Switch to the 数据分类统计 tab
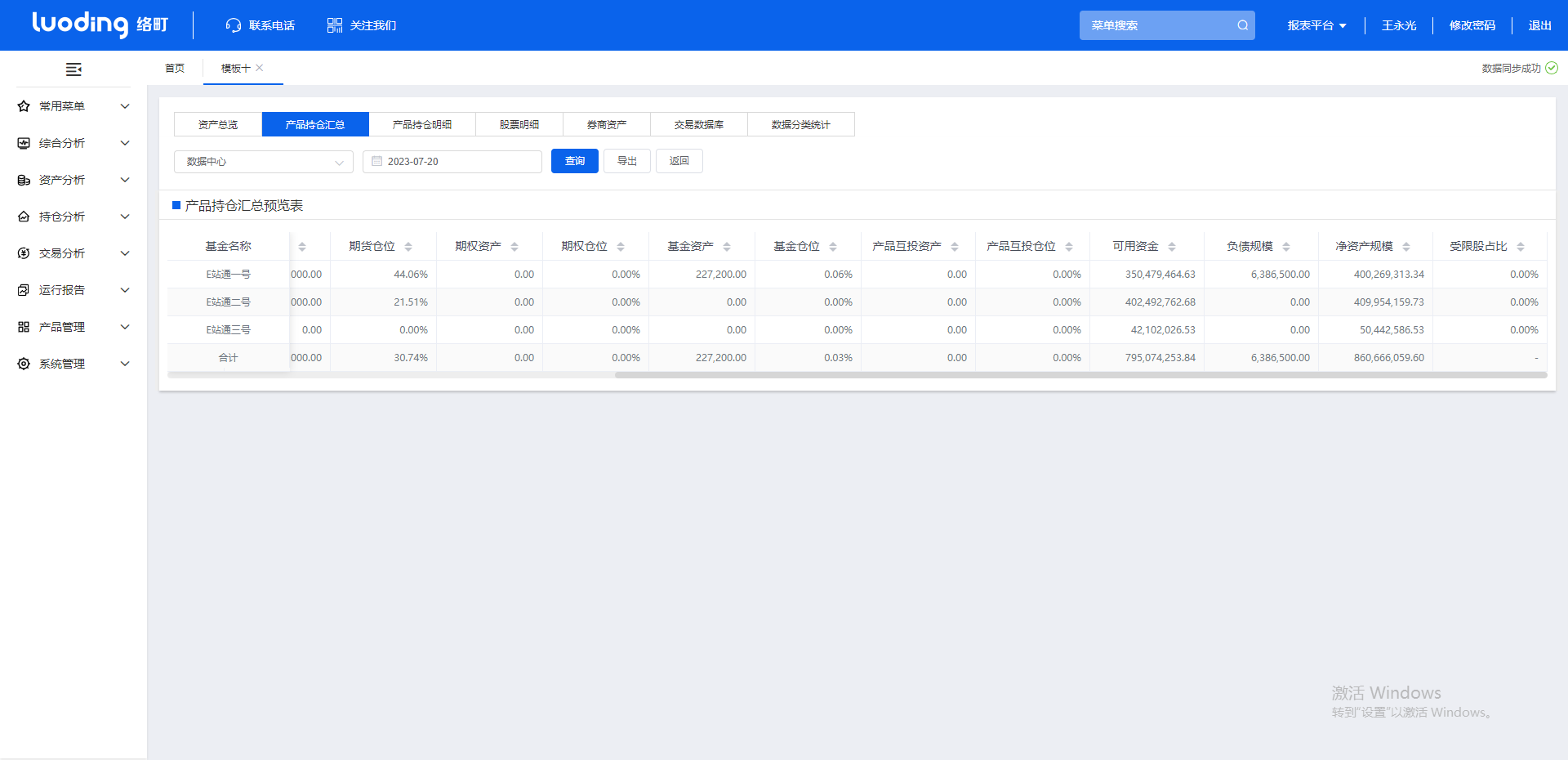The width and height of the screenshot is (1568, 760). click(x=801, y=124)
